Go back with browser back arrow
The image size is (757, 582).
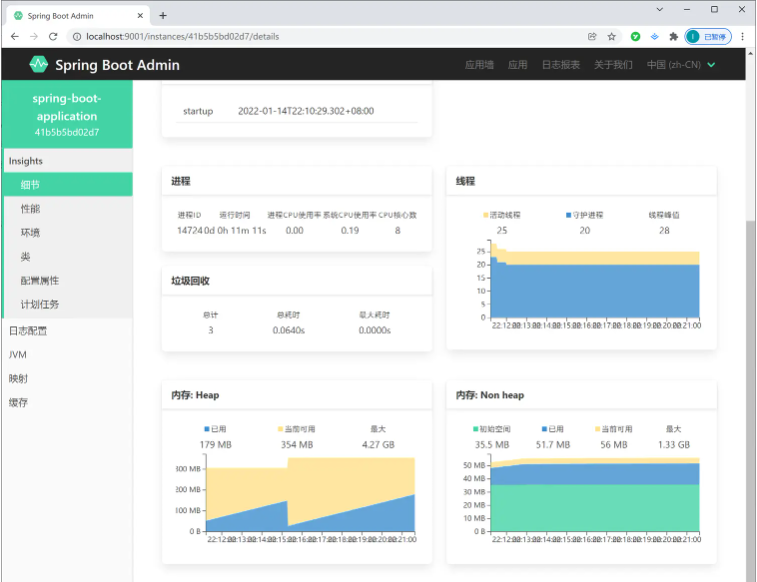point(15,37)
